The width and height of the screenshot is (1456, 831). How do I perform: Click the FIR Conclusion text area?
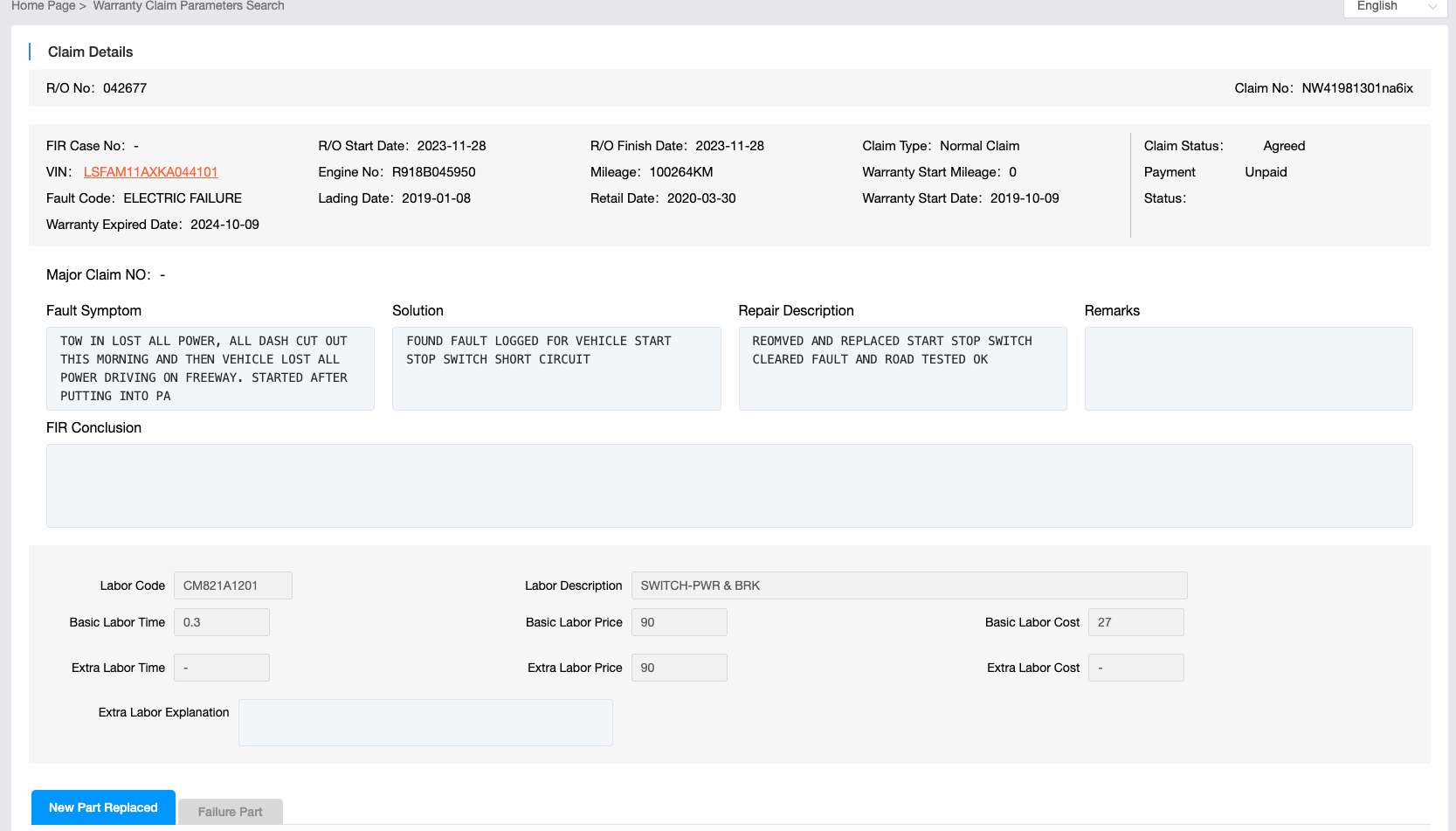(x=728, y=486)
